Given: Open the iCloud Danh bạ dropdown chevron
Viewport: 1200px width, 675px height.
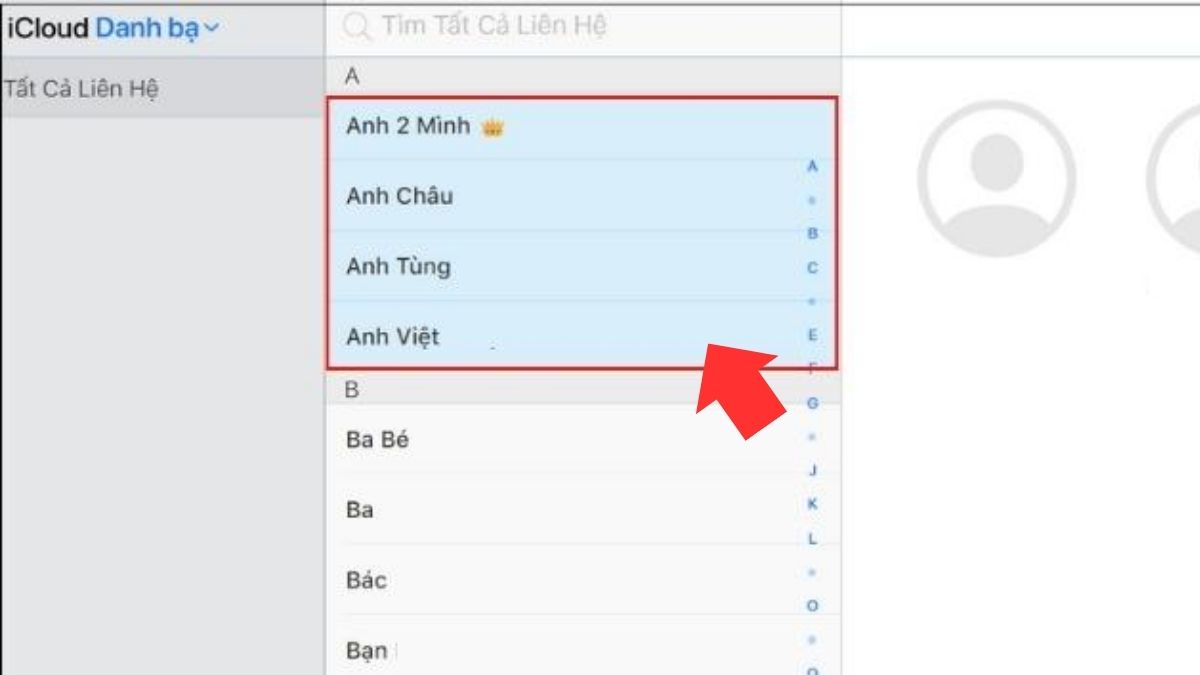Looking at the screenshot, I should (210, 29).
